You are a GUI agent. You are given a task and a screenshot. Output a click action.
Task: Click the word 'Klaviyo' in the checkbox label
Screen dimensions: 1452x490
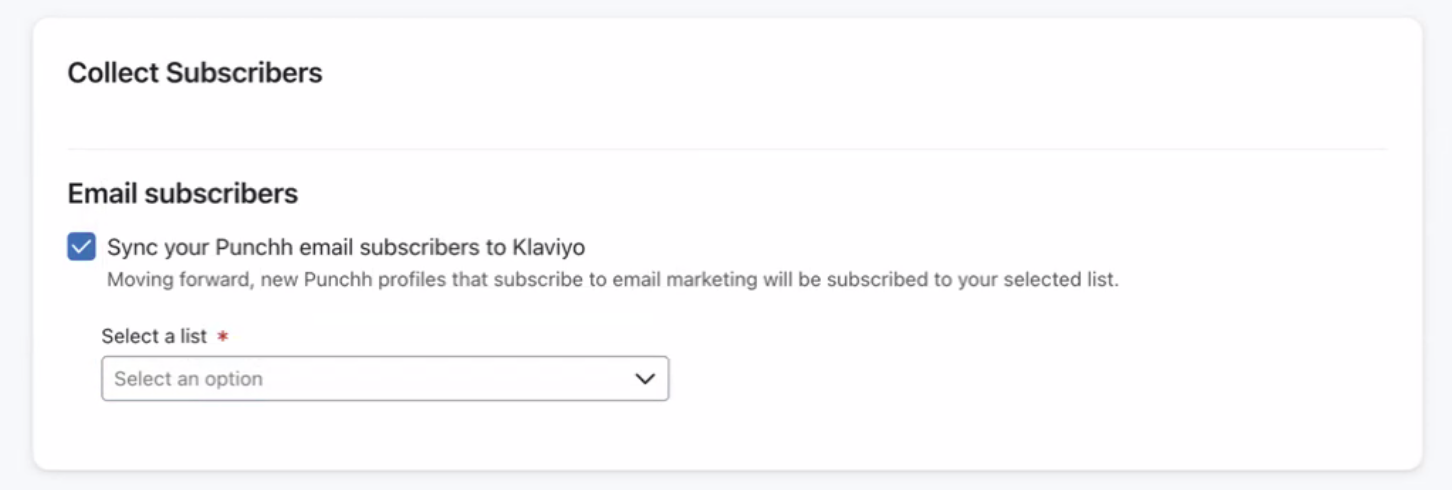(x=548, y=247)
